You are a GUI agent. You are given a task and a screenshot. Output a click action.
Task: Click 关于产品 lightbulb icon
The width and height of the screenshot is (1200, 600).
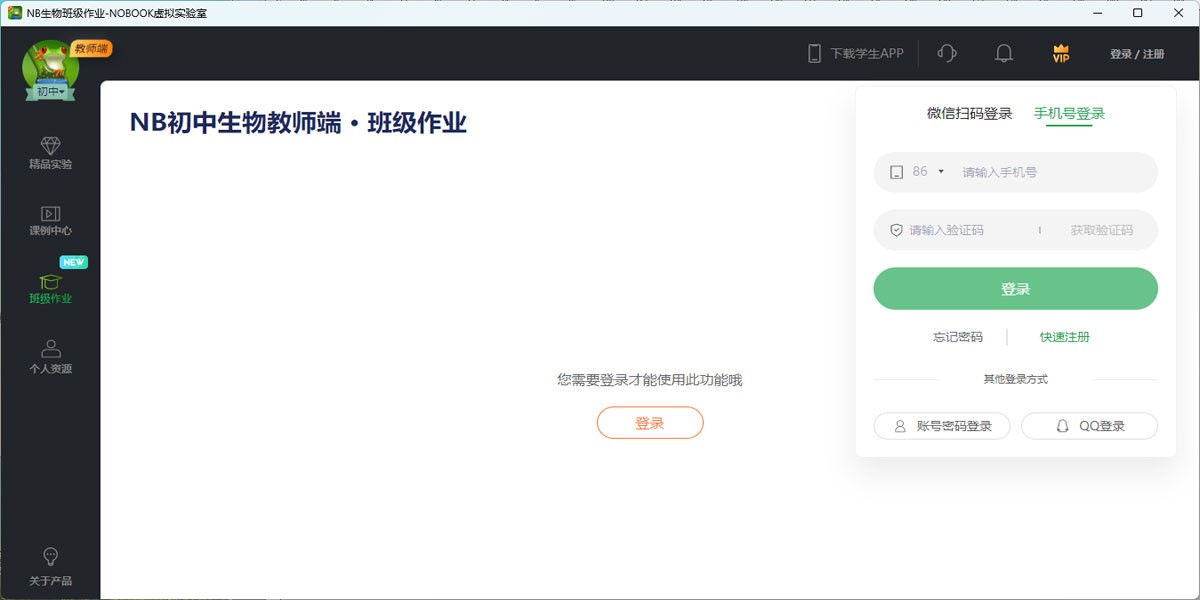tap(50, 557)
